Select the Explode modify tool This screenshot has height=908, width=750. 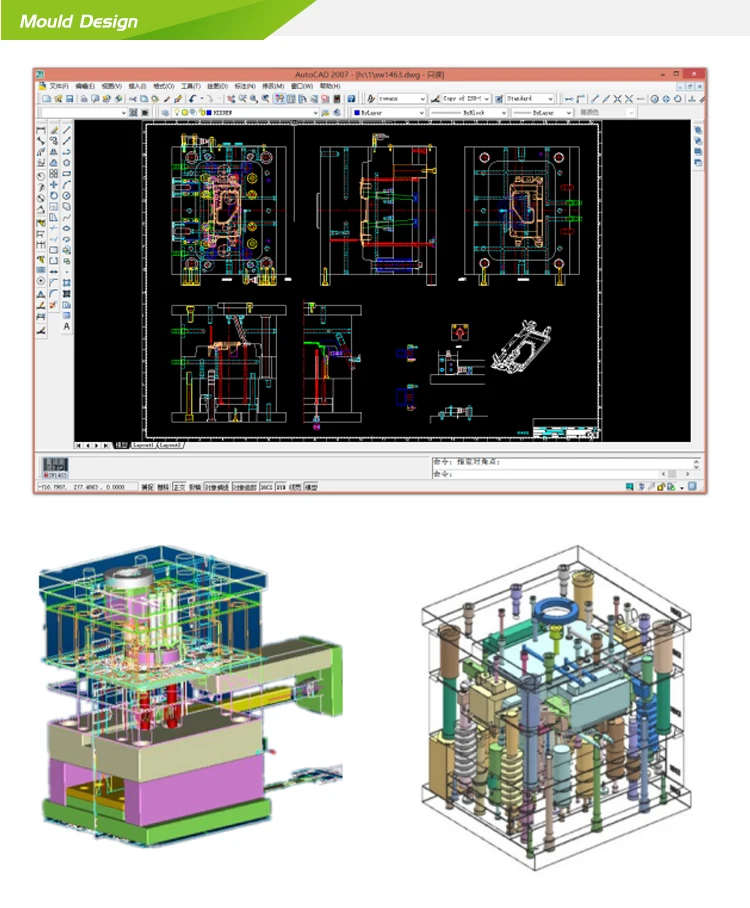[54, 305]
